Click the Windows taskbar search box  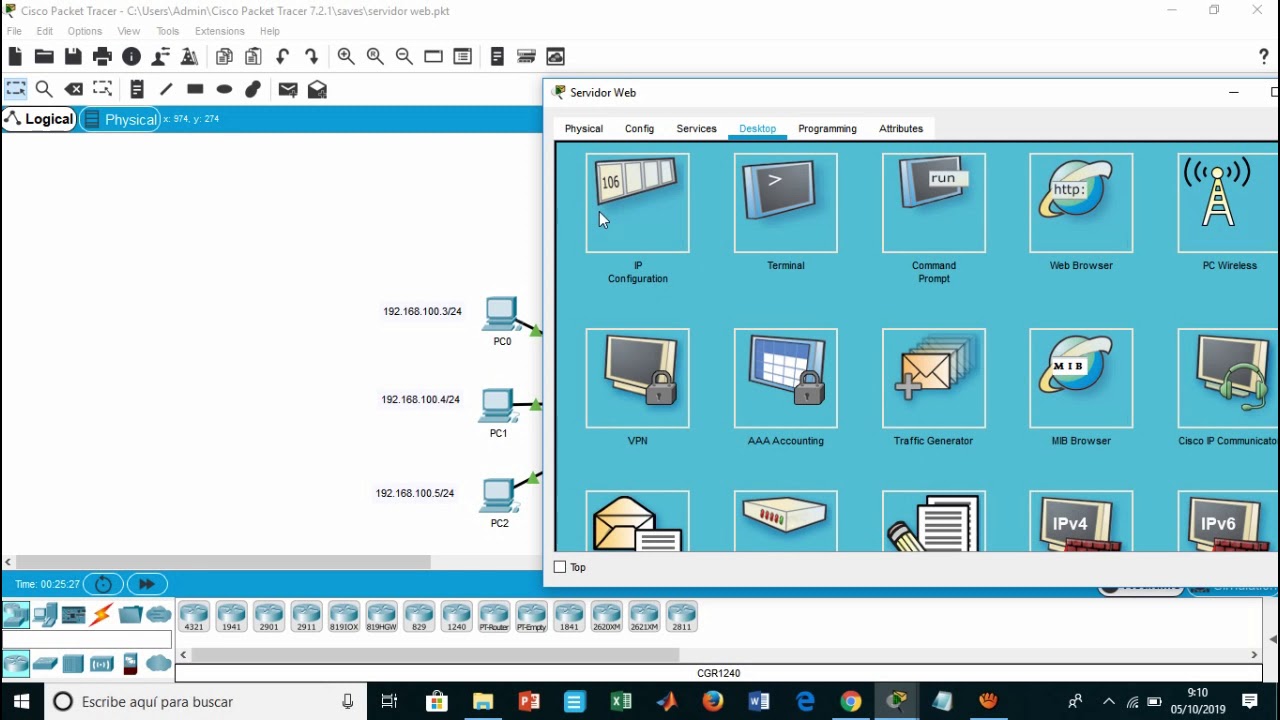[x=206, y=702]
